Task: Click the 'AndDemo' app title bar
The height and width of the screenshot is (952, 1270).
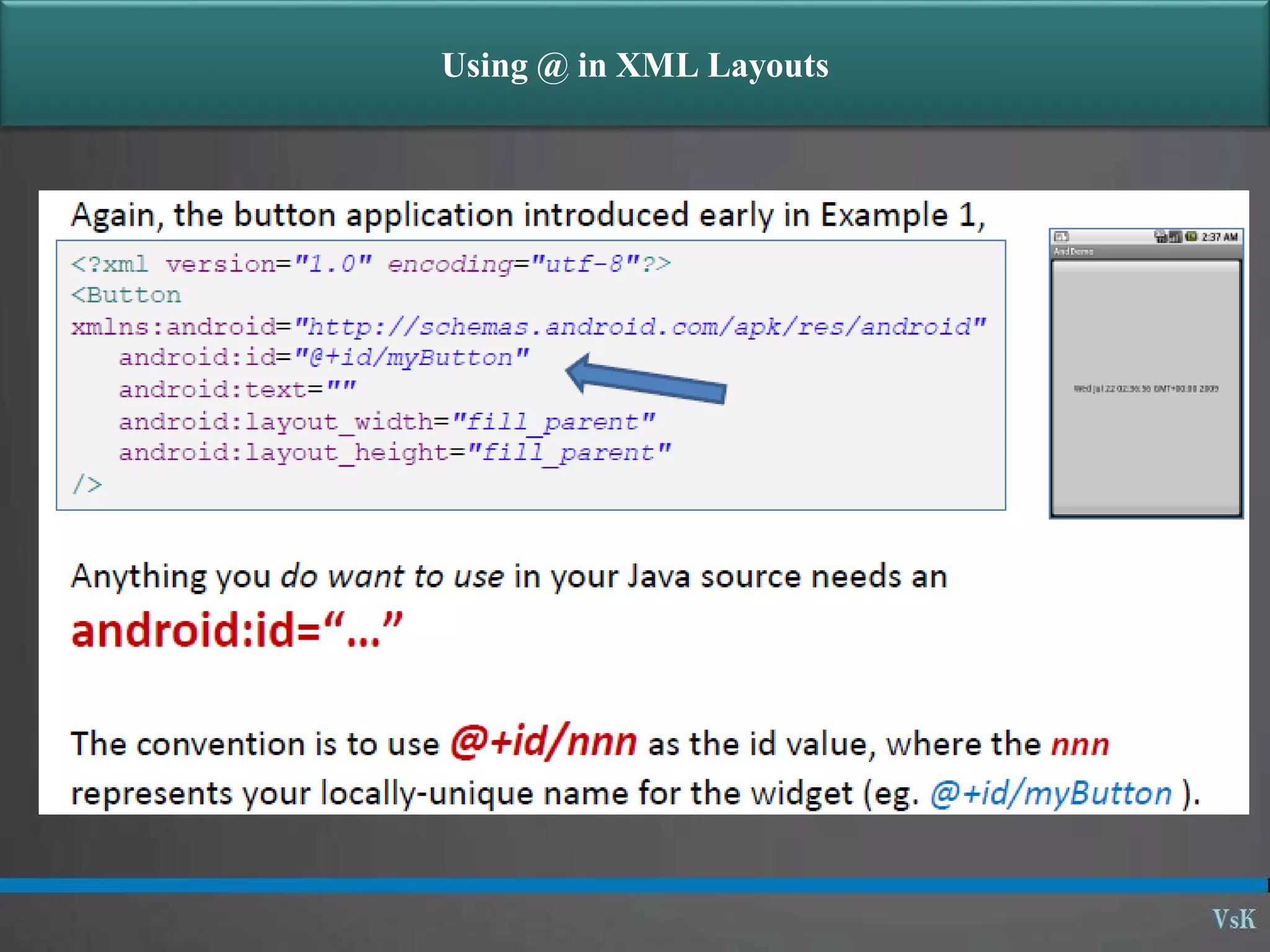Action: click(1146, 252)
